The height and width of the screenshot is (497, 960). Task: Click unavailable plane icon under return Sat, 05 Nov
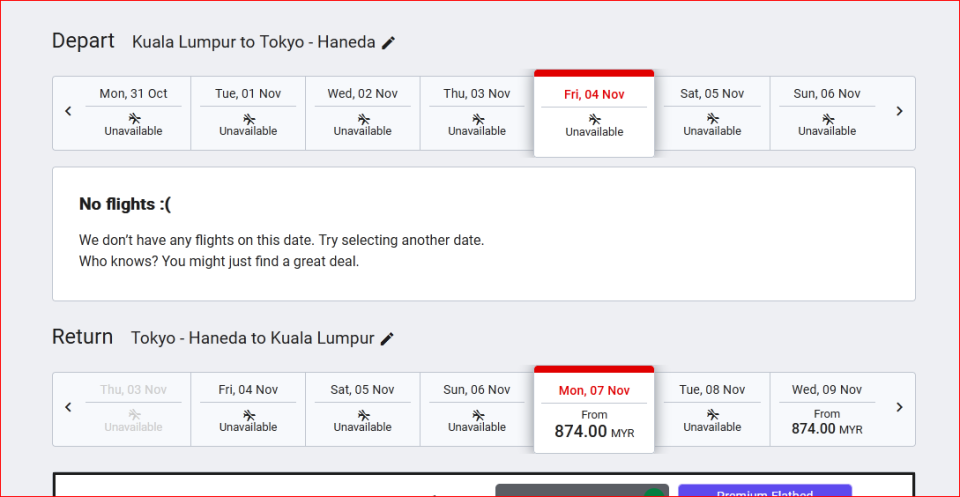[x=362, y=414]
